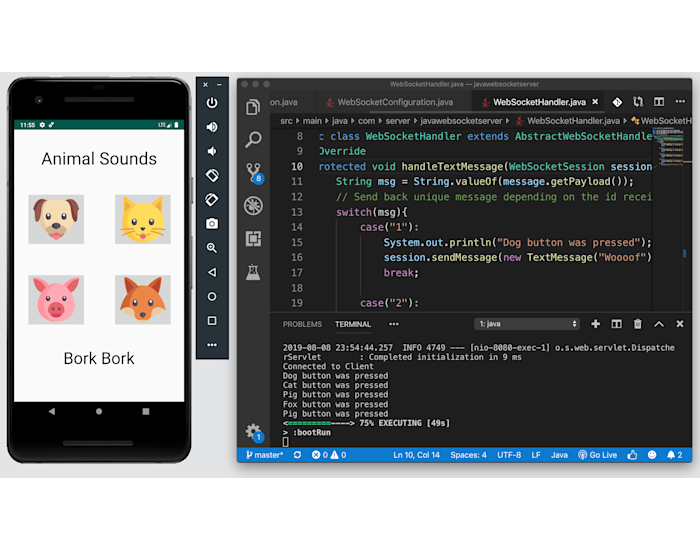This screenshot has width=700, height=550.
Task: Maximize terminal panel with the up chevron
Action: [x=659, y=324]
